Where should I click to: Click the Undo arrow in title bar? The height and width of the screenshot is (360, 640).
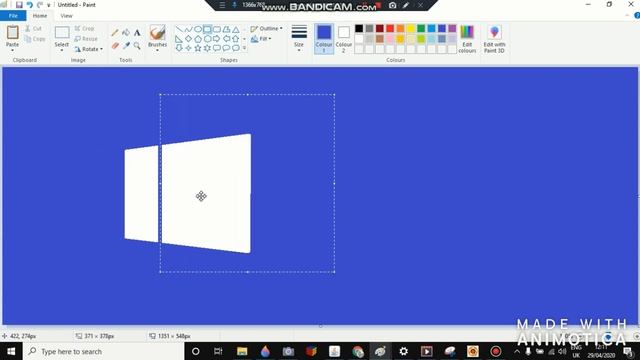coord(29,5)
